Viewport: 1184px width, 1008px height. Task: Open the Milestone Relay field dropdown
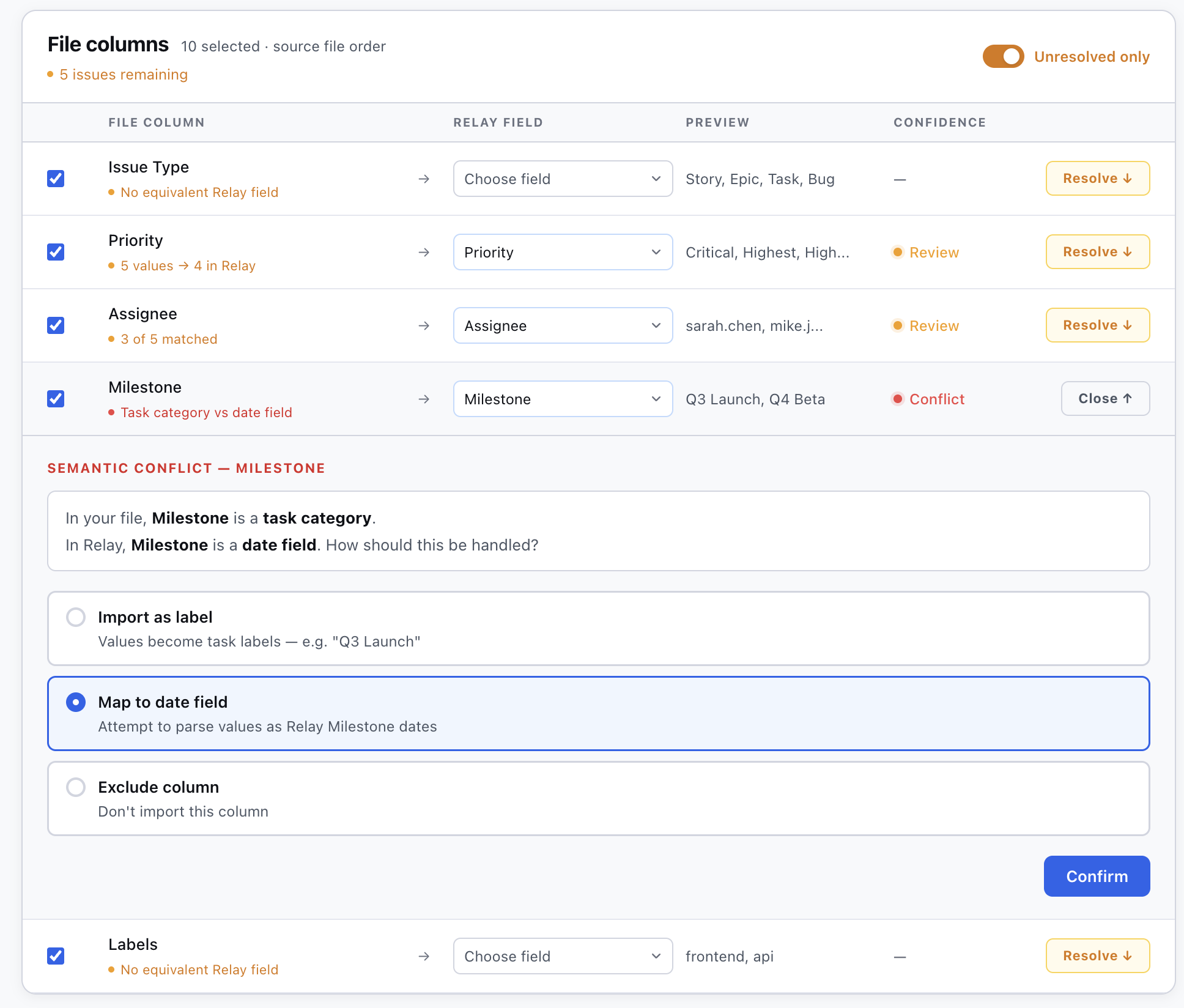pyautogui.click(x=563, y=399)
